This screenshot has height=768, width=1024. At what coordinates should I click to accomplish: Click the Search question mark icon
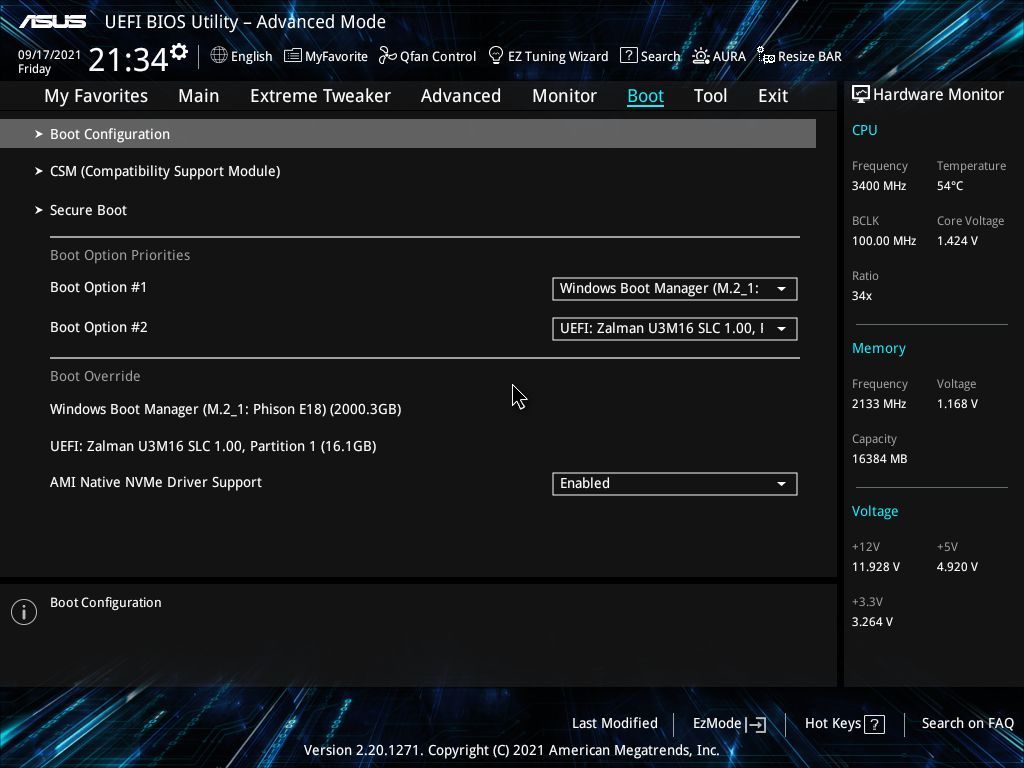(628, 56)
